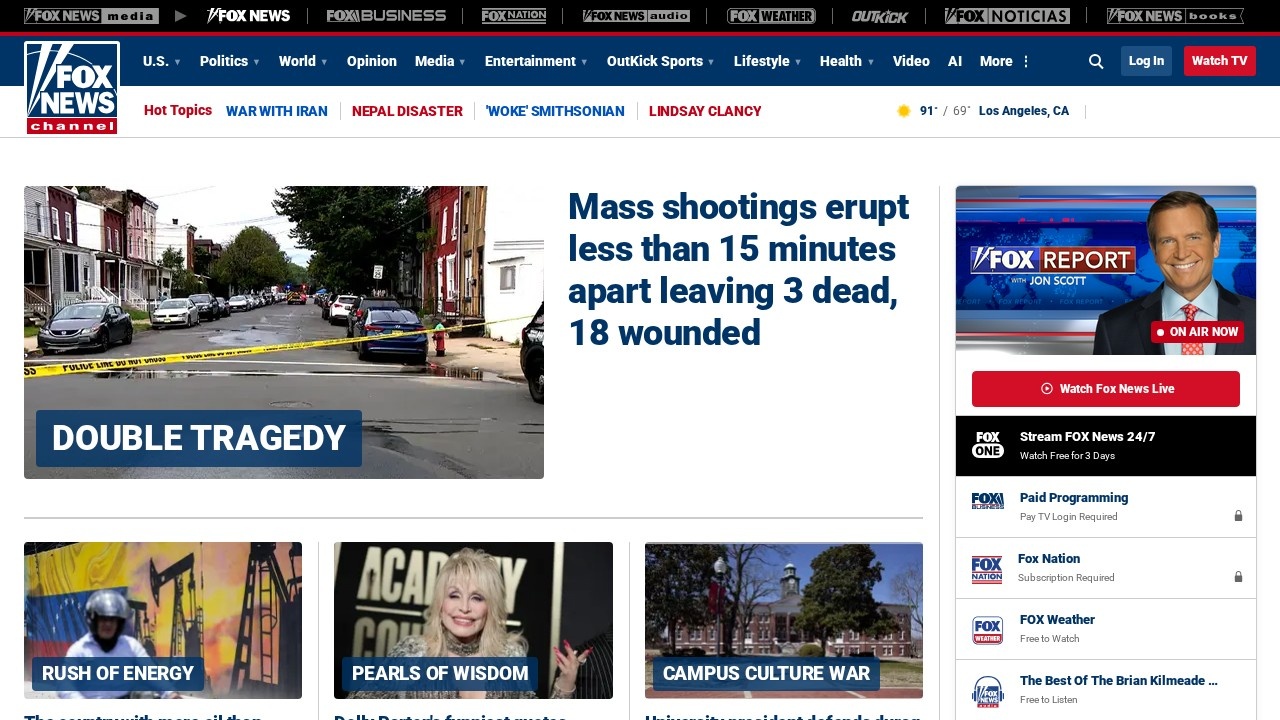Image resolution: width=1280 pixels, height=720 pixels.
Task: Open the Fox News Media network logo
Action: 91,16
